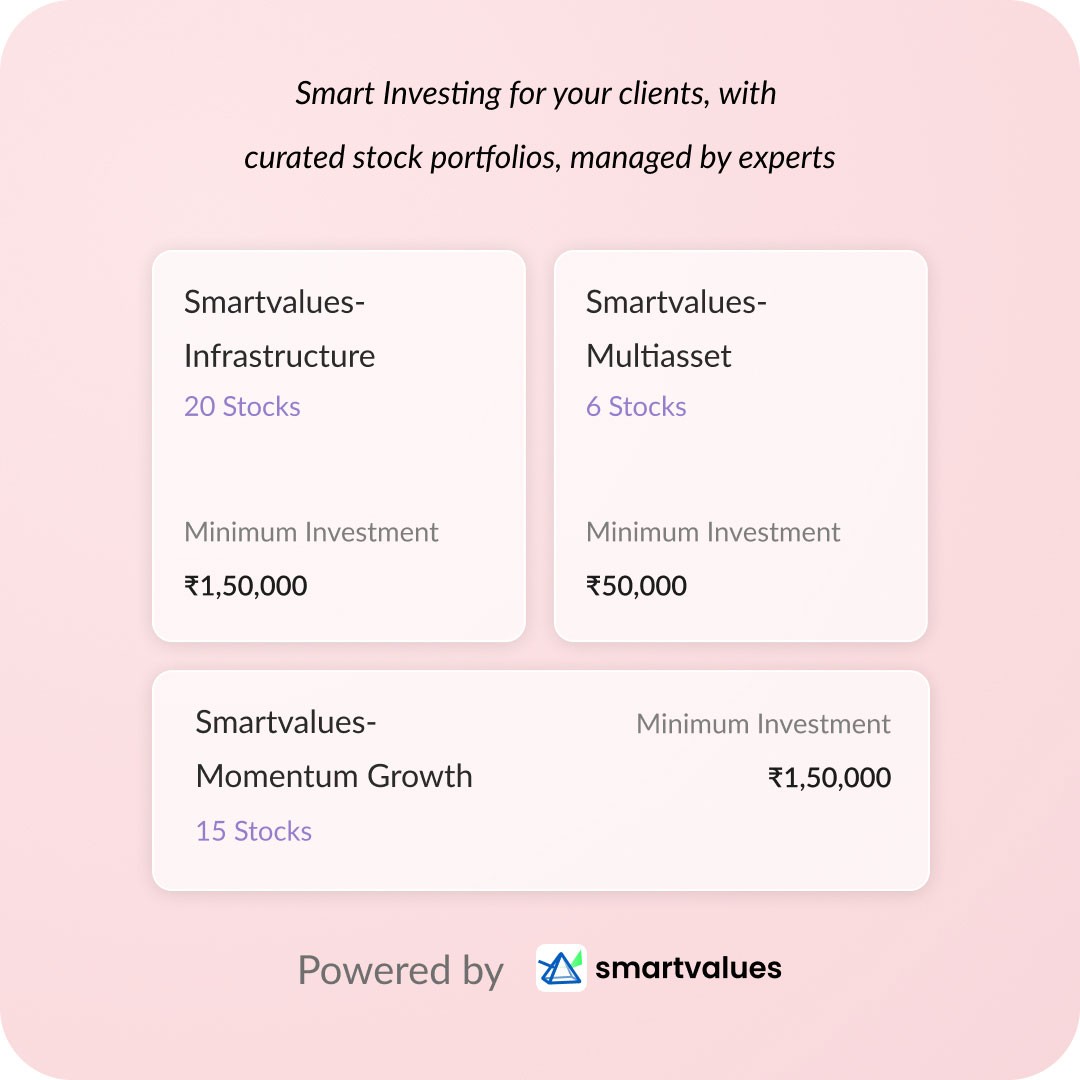This screenshot has height=1080, width=1080.
Task: View the 15 Stocks link
Action: click(254, 831)
